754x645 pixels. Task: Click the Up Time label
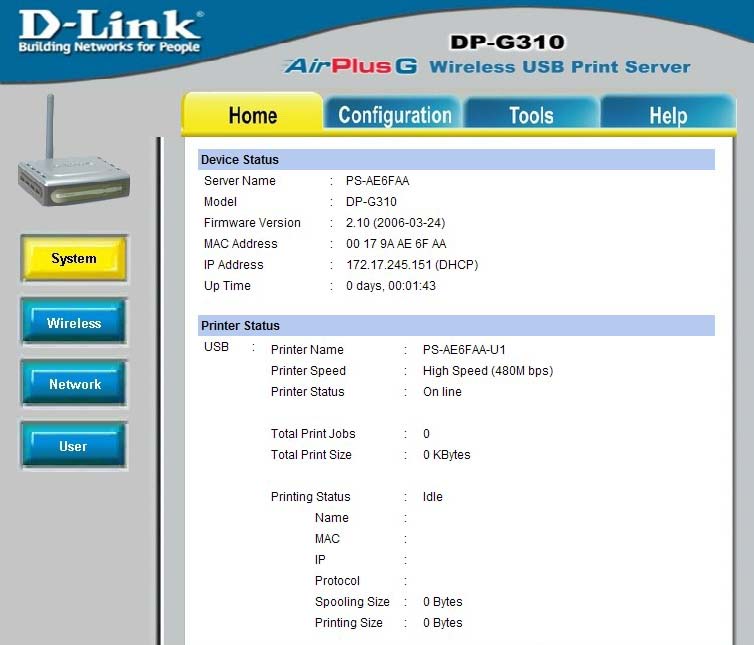227,286
